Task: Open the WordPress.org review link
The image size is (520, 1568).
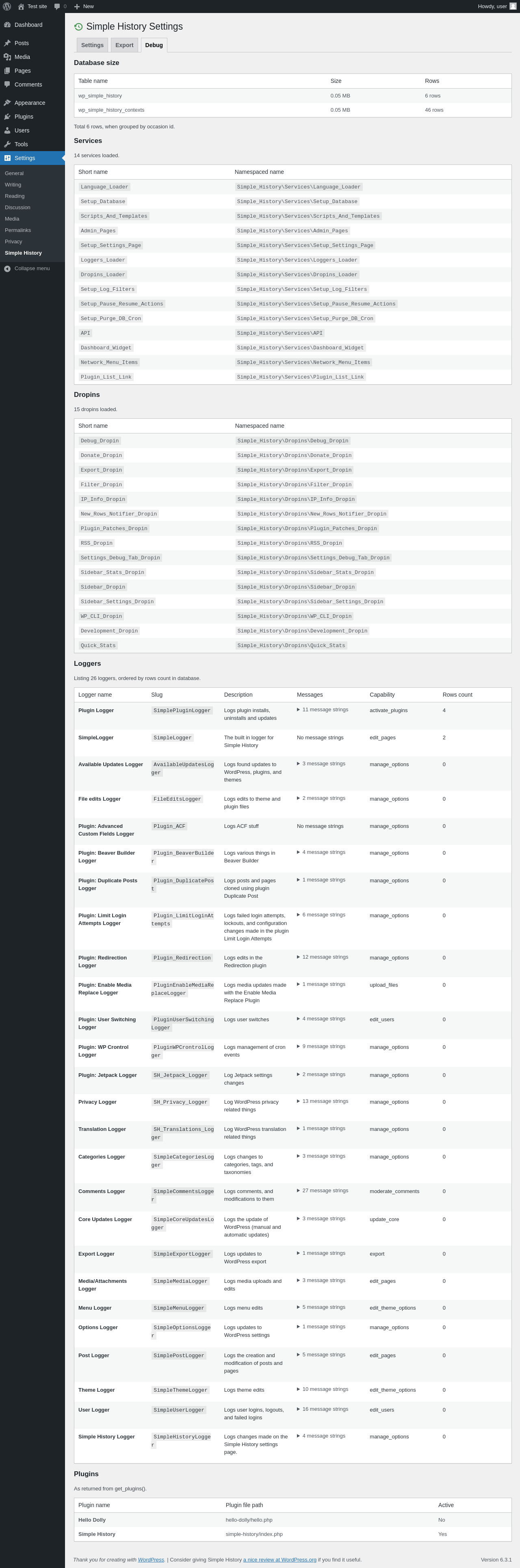Action: pyautogui.click(x=279, y=1559)
